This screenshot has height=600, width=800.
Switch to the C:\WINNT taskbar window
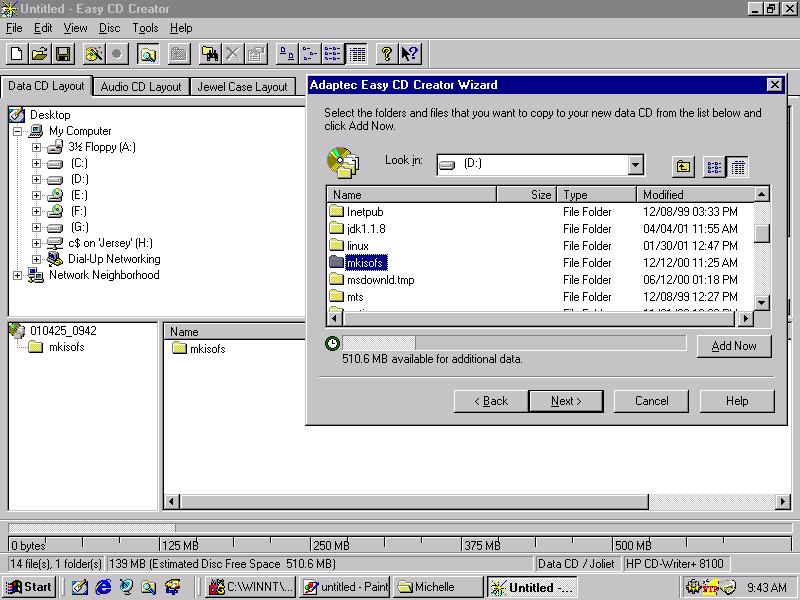click(x=251, y=587)
